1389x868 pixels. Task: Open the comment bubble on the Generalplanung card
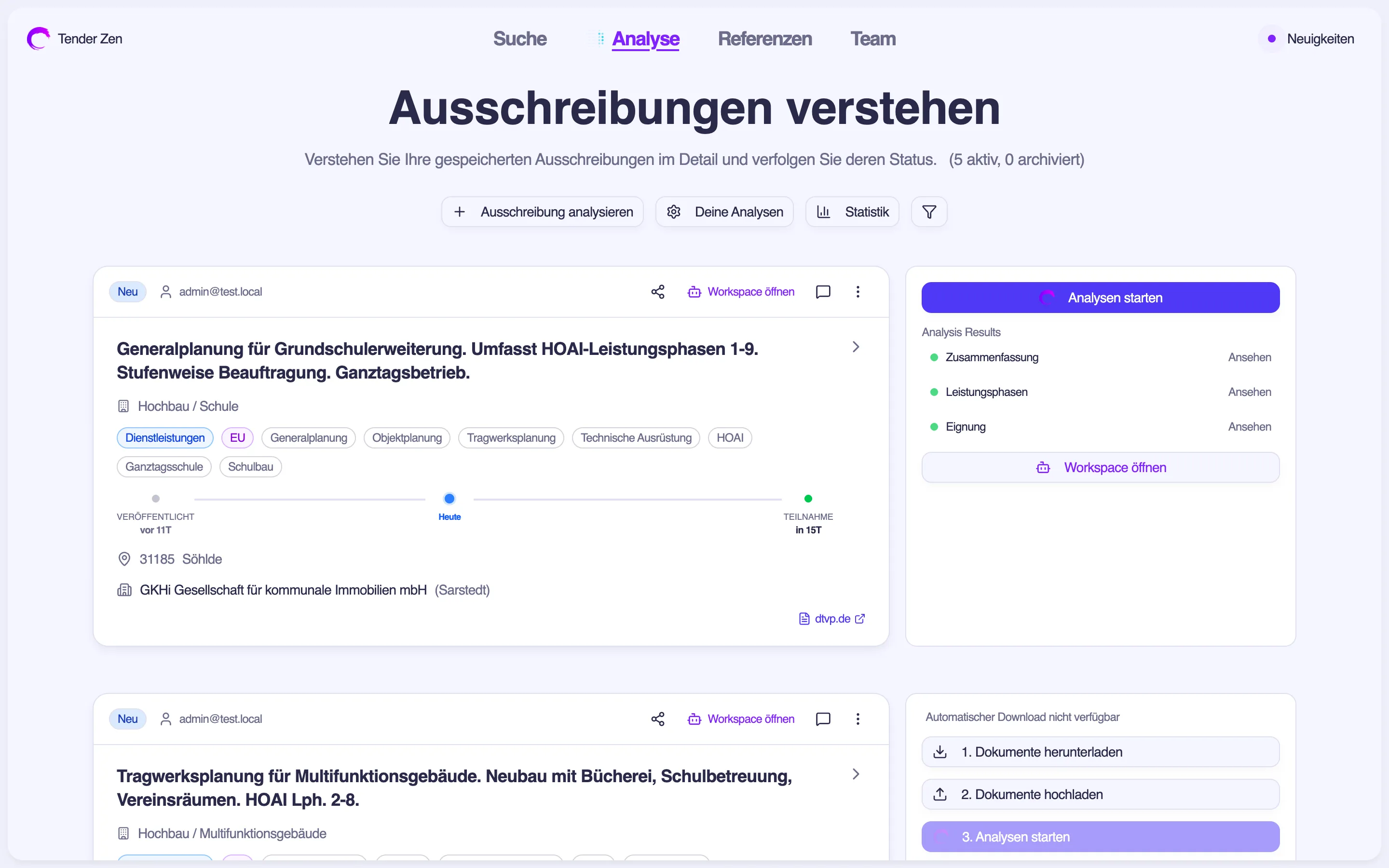[823, 292]
